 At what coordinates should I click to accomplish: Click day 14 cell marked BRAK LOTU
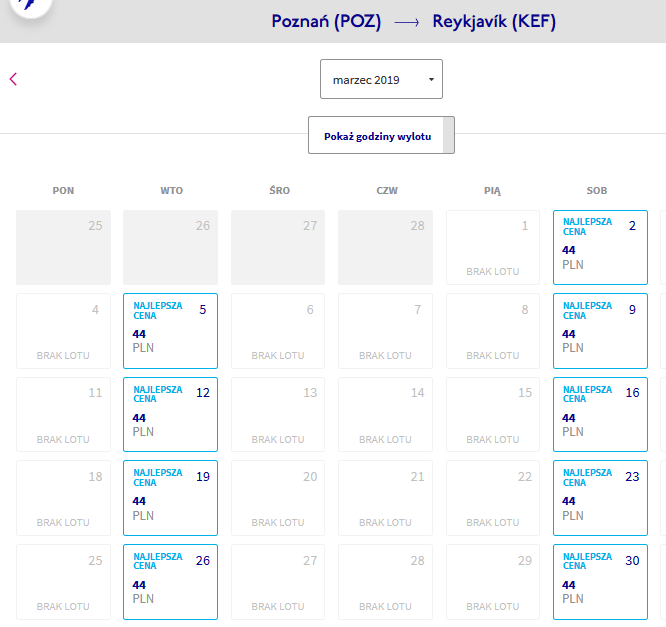tap(385, 414)
